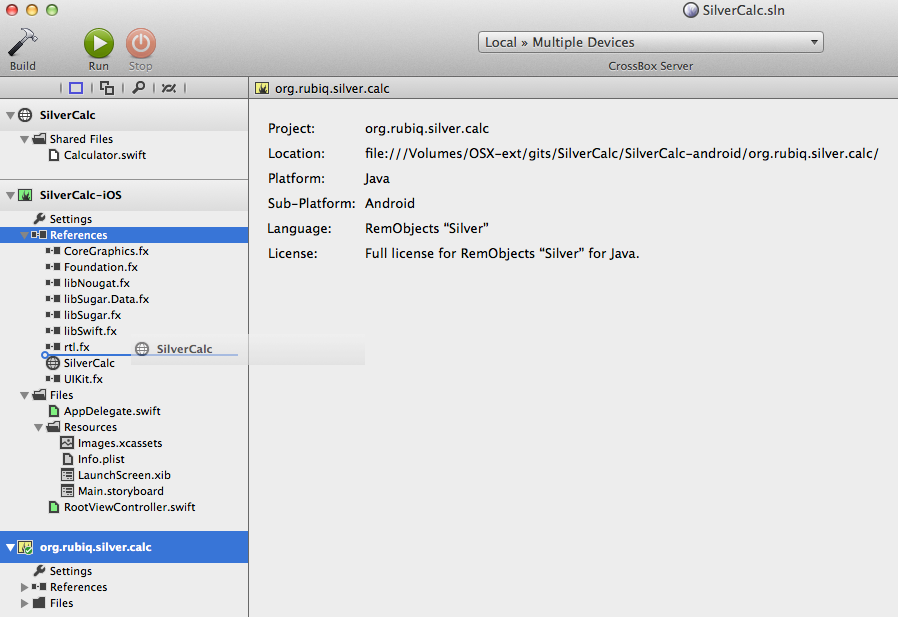The width and height of the screenshot is (898, 617).
Task: Open Main.storyboard under Resources
Action: (122, 491)
